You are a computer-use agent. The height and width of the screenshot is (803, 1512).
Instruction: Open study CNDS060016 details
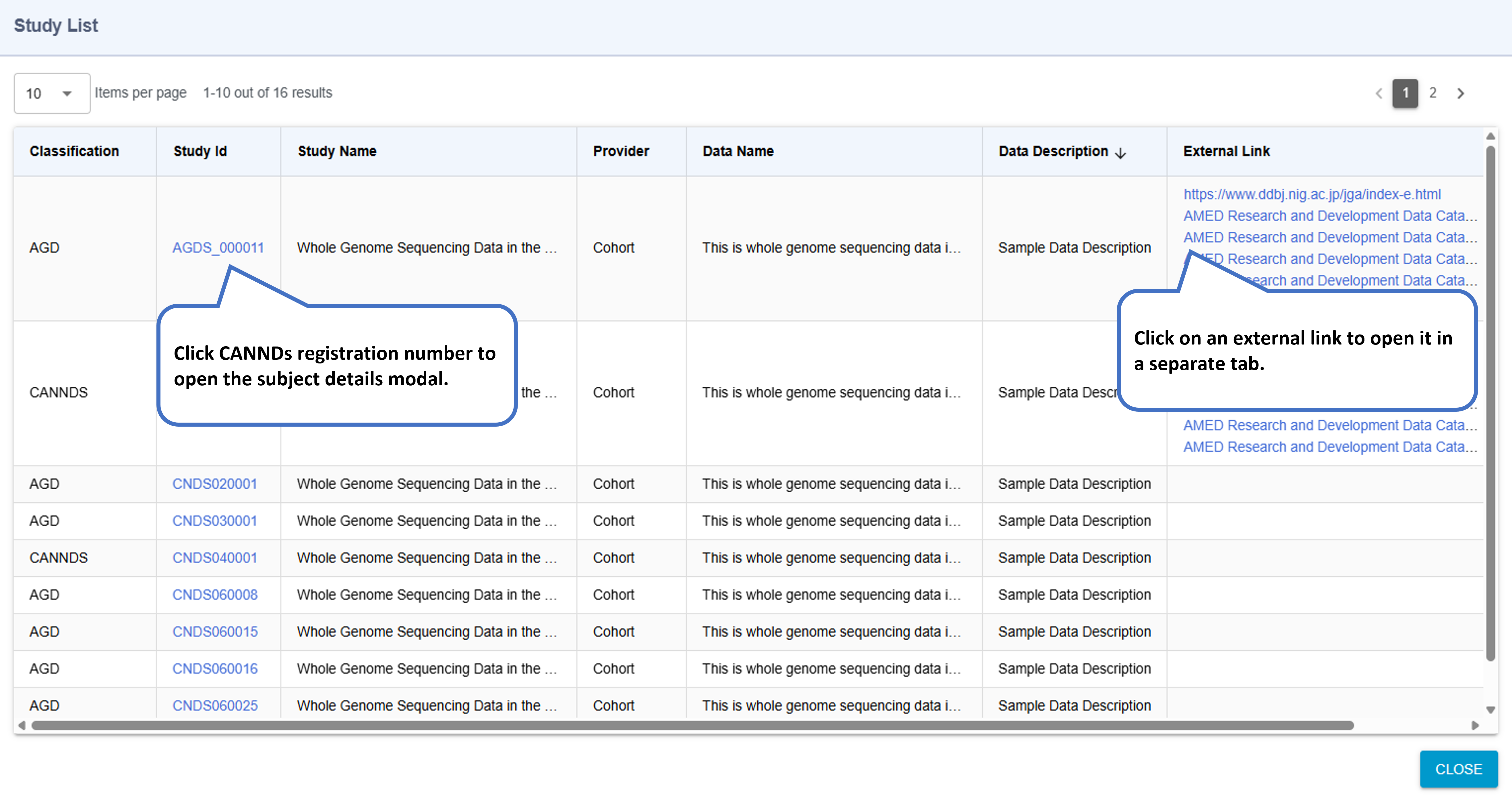coord(215,669)
